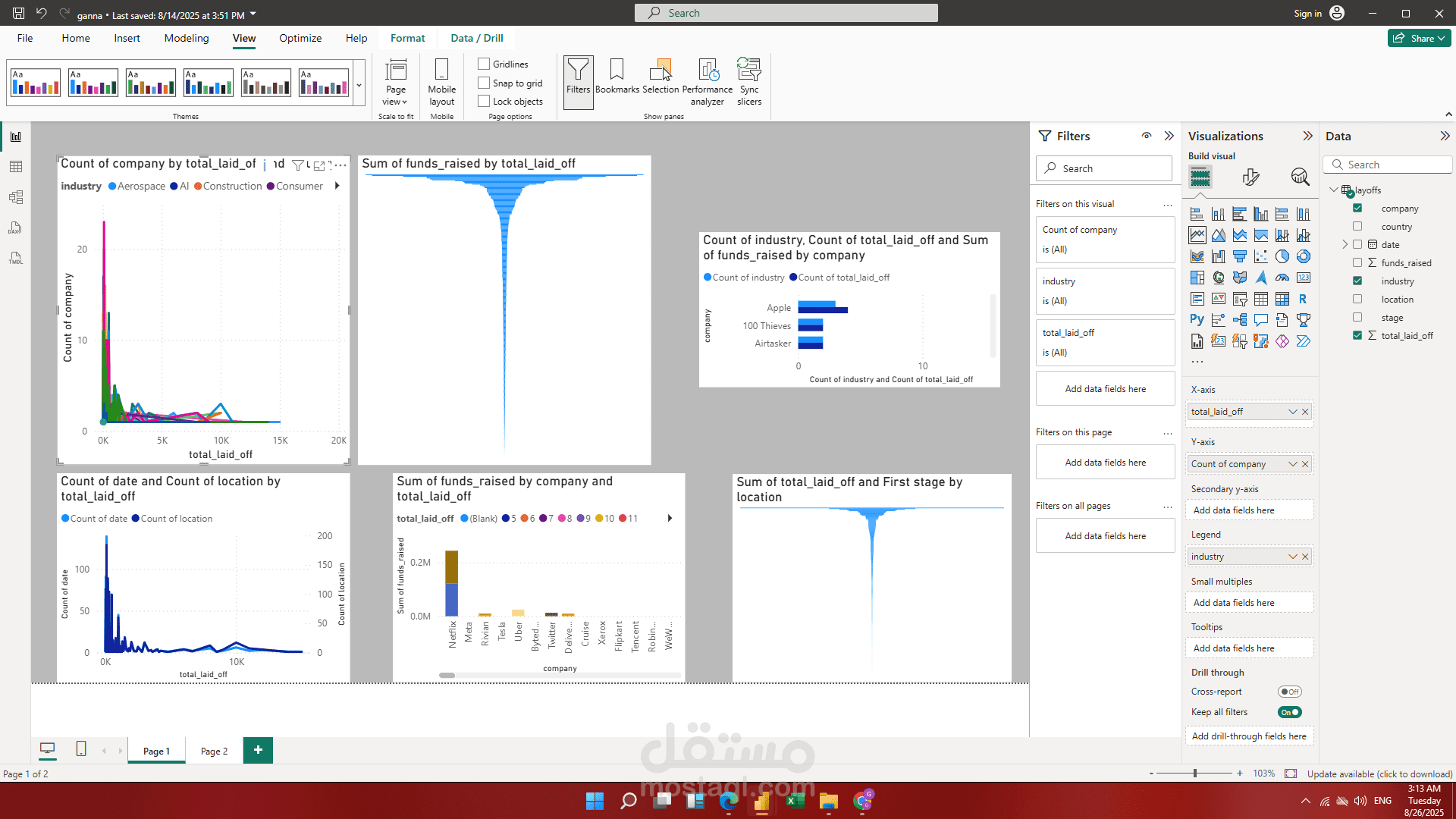Open the Home ribbon tab

tap(76, 38)
